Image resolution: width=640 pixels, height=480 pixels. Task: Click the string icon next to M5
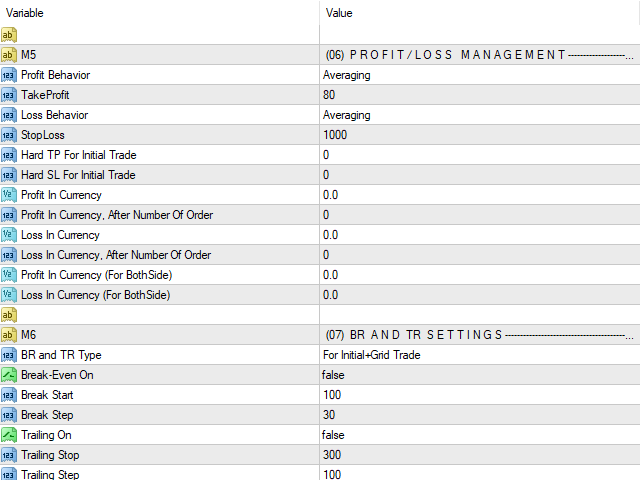tap(9, 55)
